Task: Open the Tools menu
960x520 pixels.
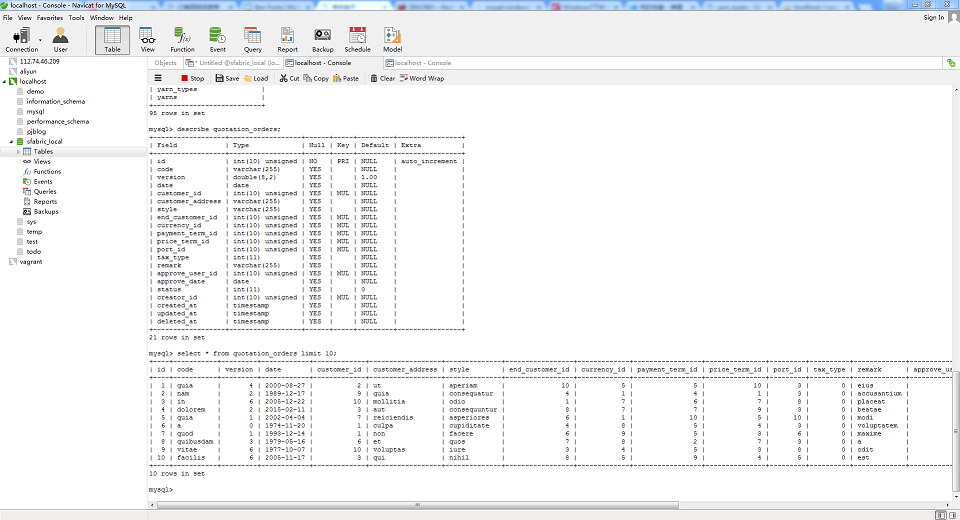Action: pyautogui.click(x=77, y=18)
